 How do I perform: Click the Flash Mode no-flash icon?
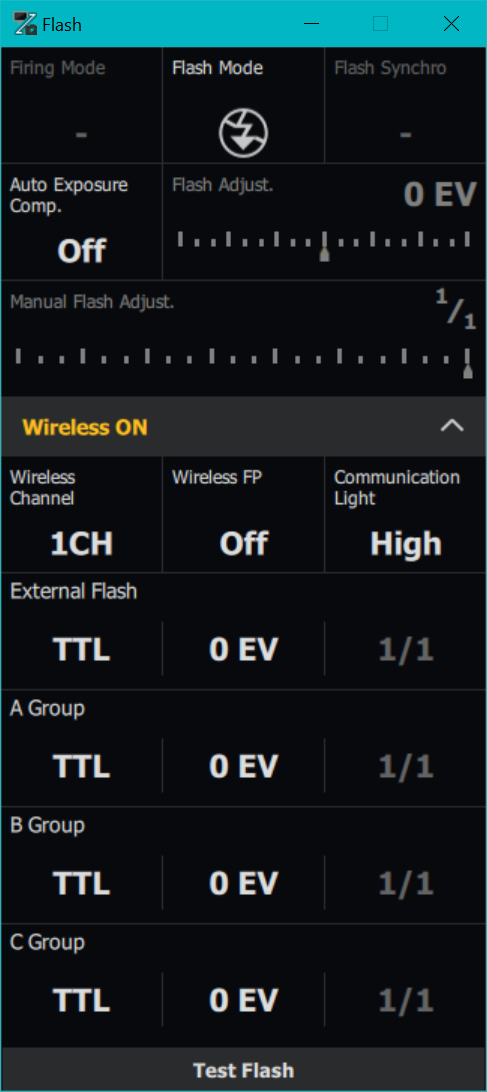(243, 134)
